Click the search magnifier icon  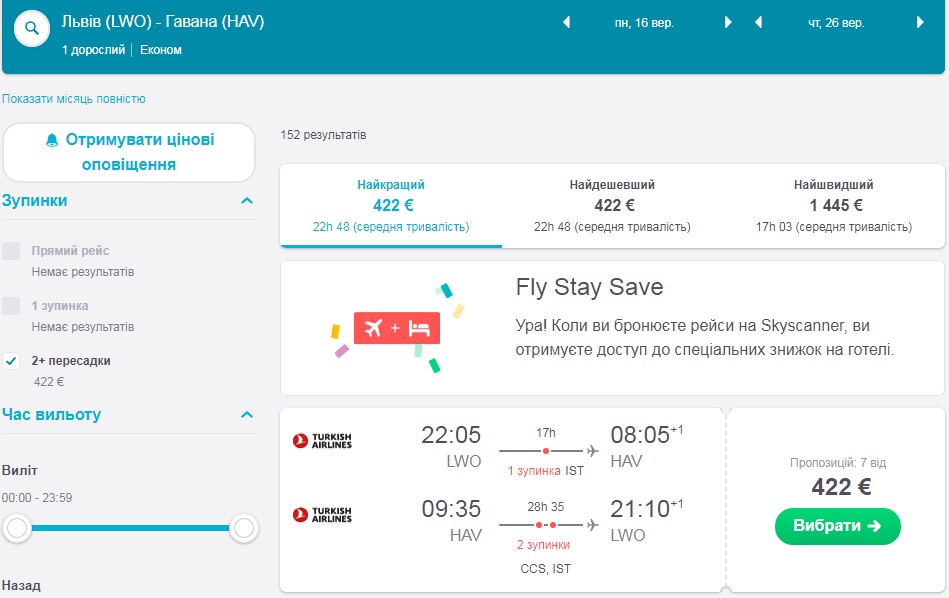33,30
